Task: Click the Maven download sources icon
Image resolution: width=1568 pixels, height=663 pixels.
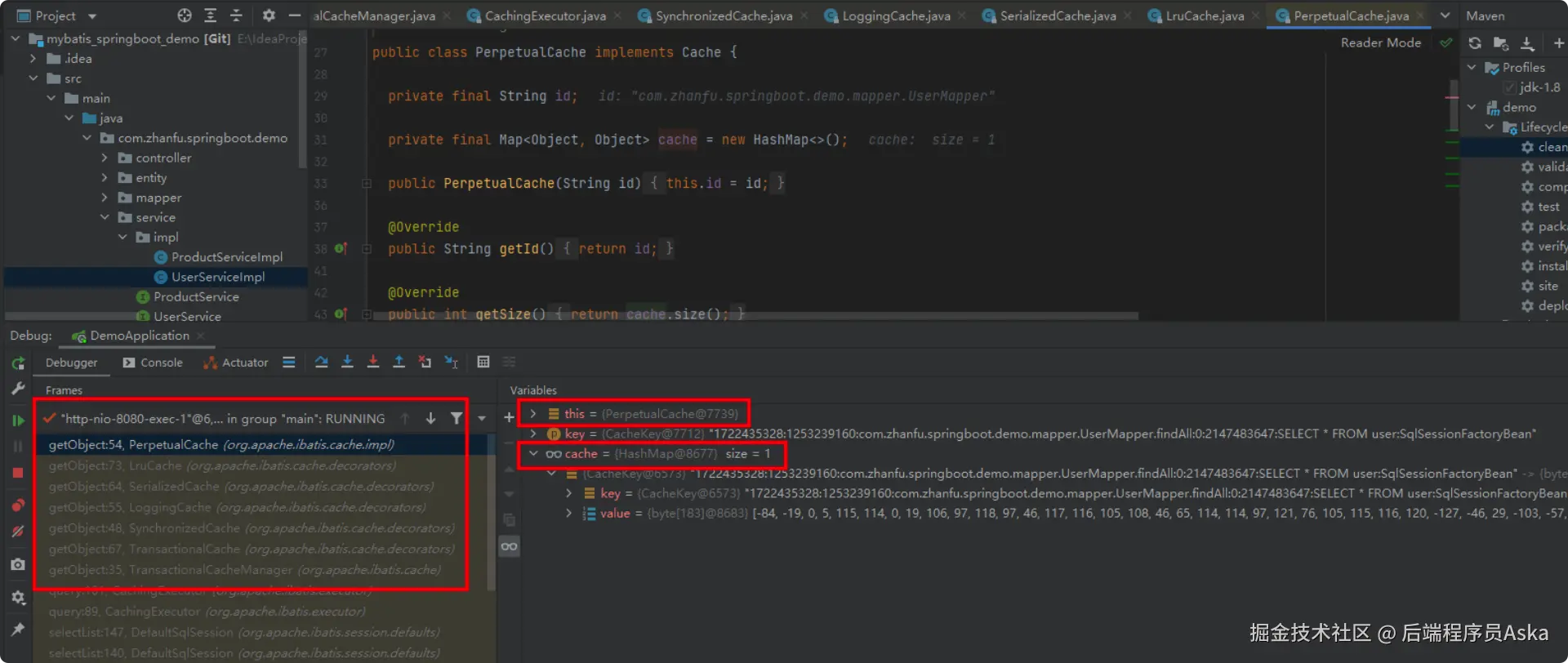Action: pyautogui.click(x=1527, y=43)
